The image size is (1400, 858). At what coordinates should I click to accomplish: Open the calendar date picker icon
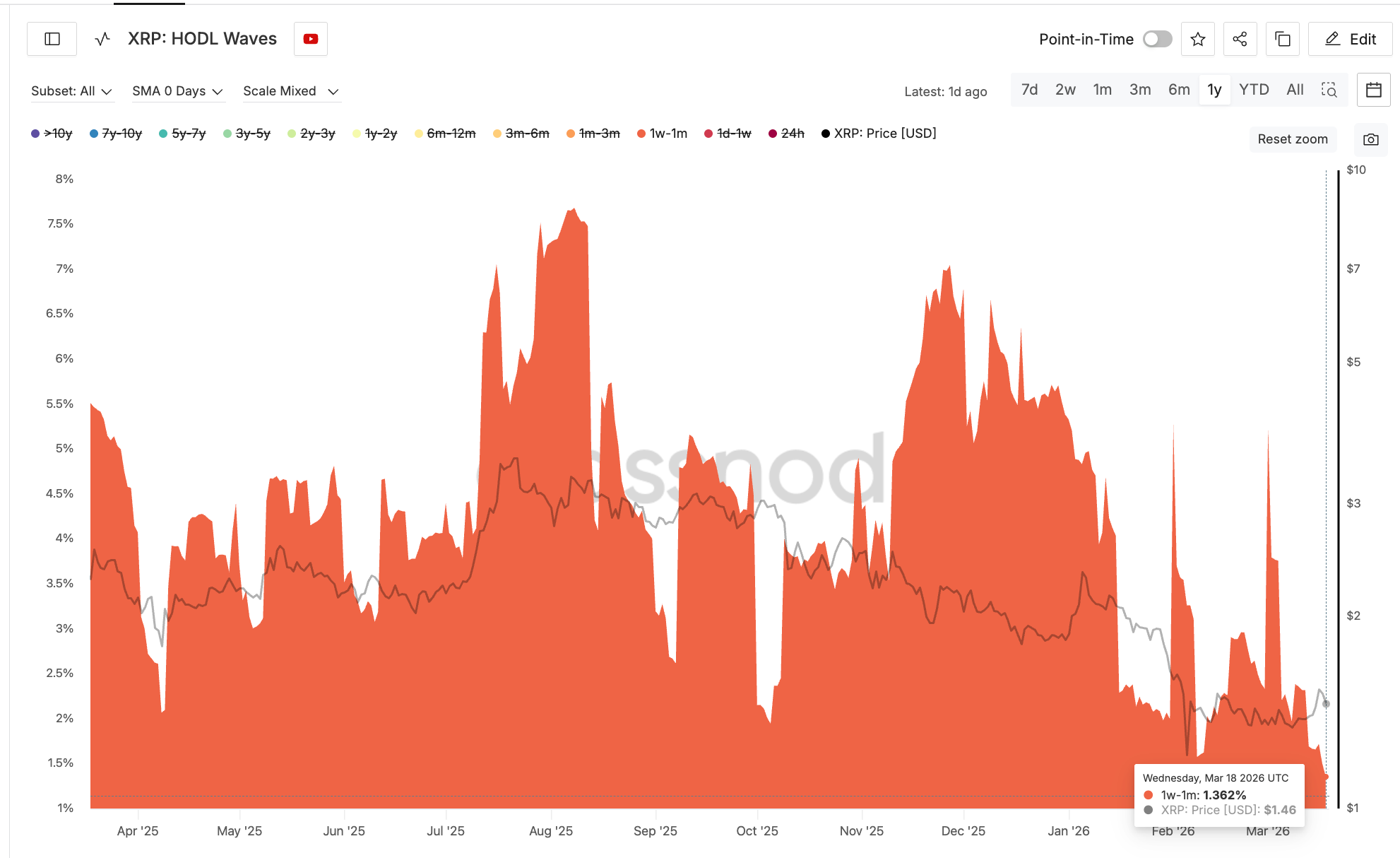pos(1373,90)
